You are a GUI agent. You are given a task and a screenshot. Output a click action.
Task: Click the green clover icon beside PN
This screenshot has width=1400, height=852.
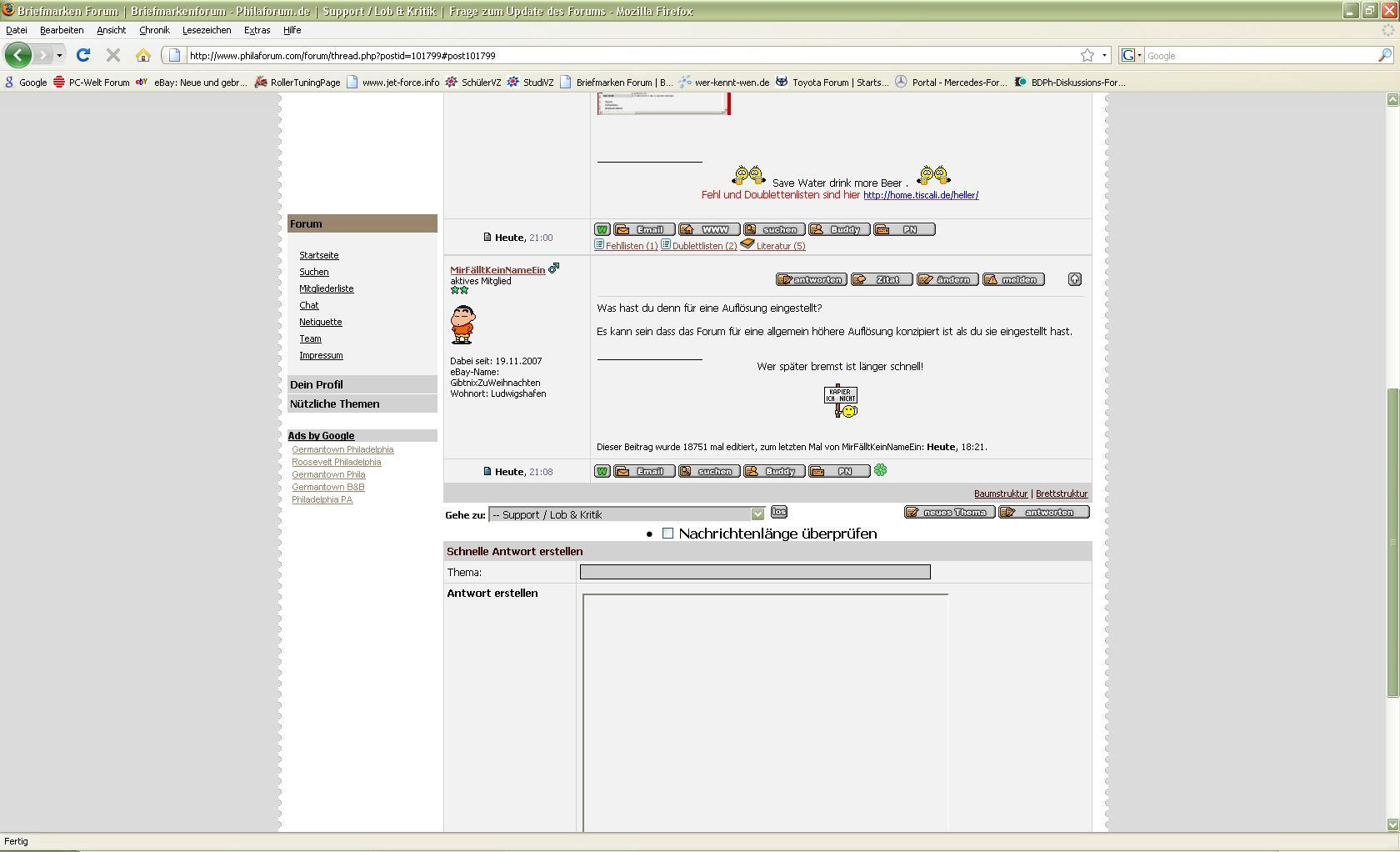(881, 470)
